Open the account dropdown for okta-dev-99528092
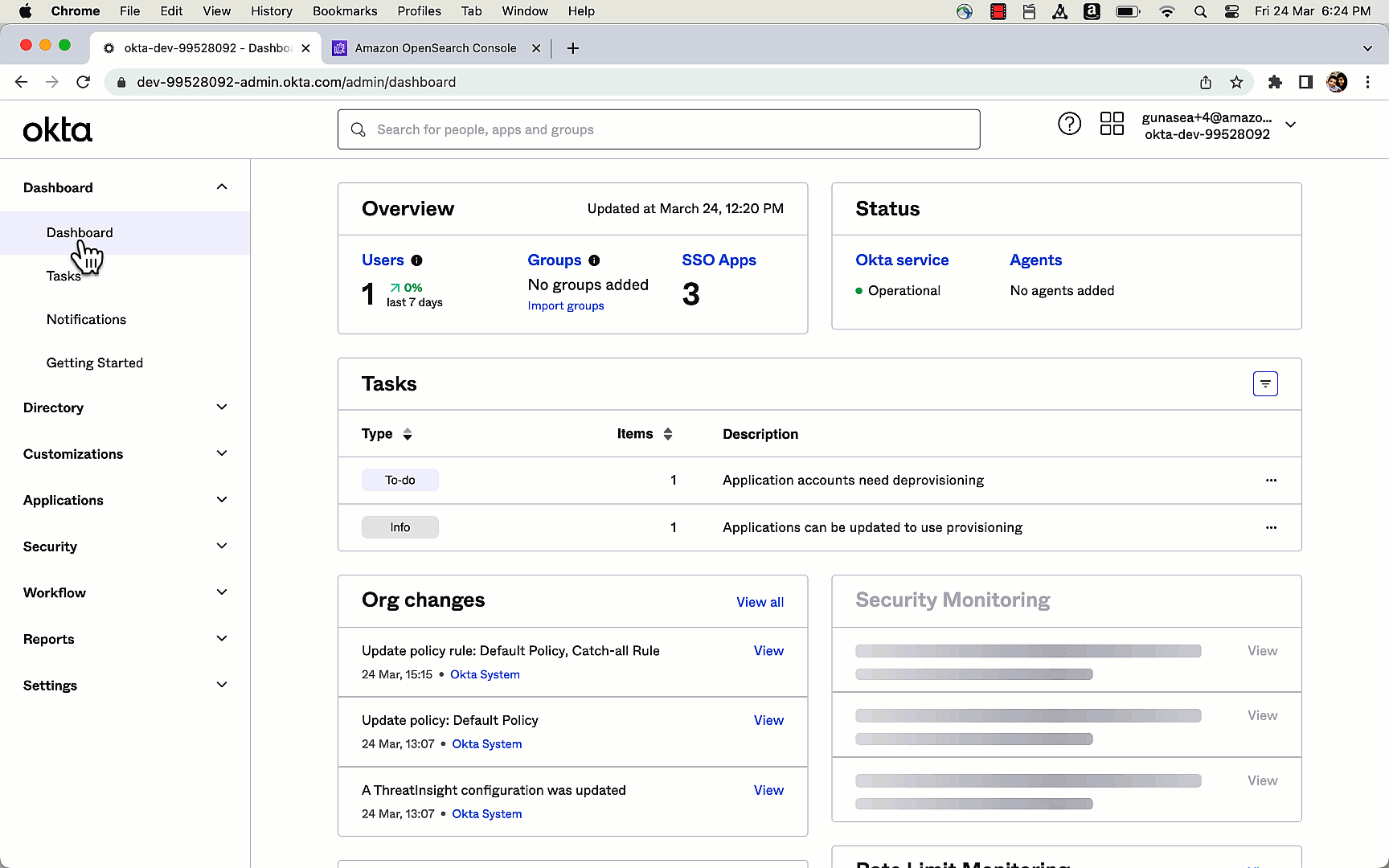 (x=1291, y=125)
